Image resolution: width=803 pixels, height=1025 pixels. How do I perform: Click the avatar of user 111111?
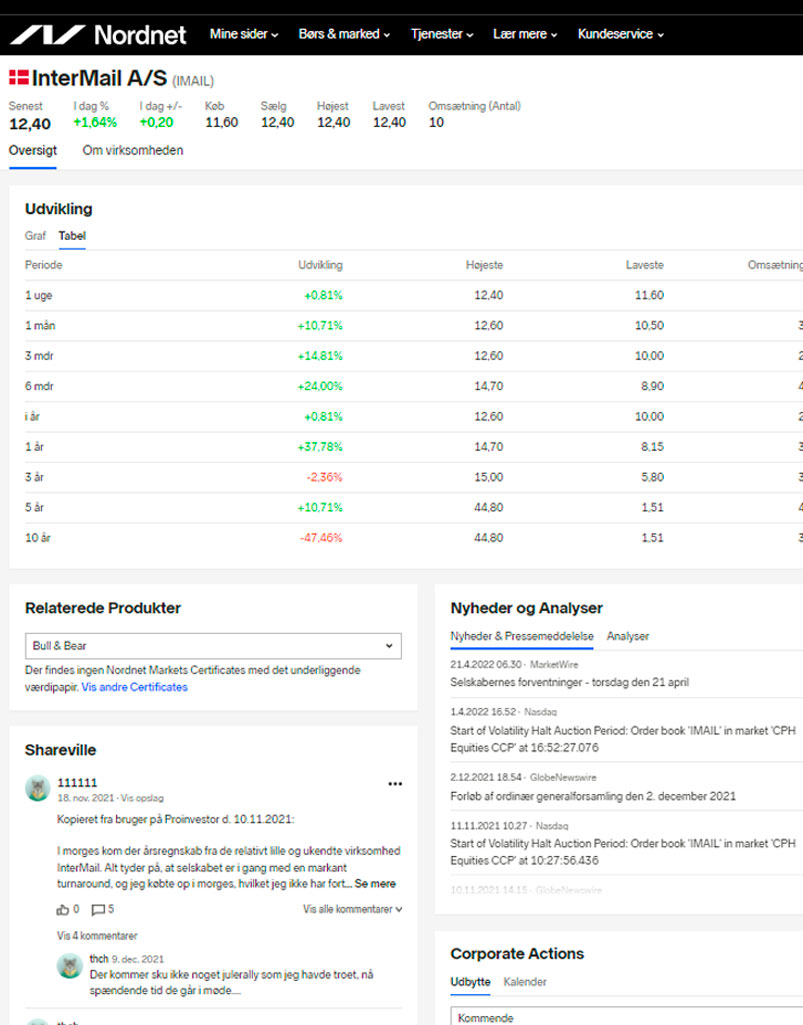click(38, 788)
